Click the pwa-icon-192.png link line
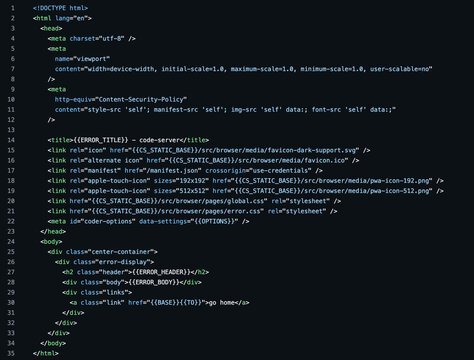This screenshot has width=474, height=360. (246, 181)
